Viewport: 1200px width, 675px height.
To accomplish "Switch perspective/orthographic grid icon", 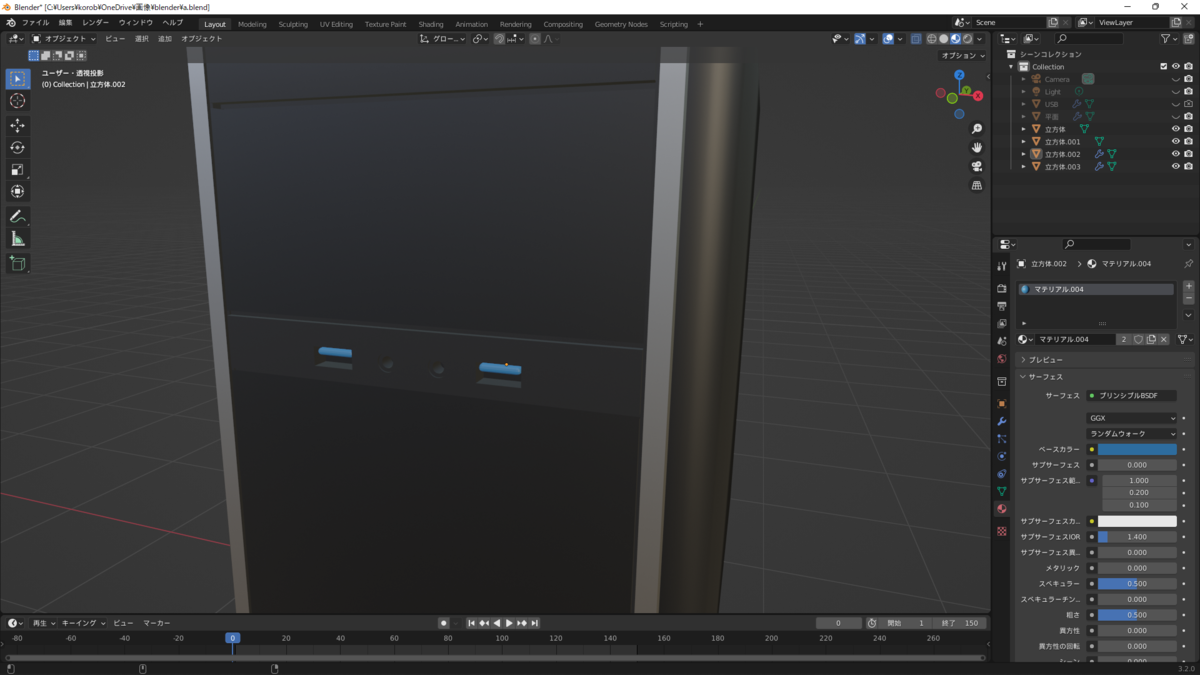I will pos(977,186).
